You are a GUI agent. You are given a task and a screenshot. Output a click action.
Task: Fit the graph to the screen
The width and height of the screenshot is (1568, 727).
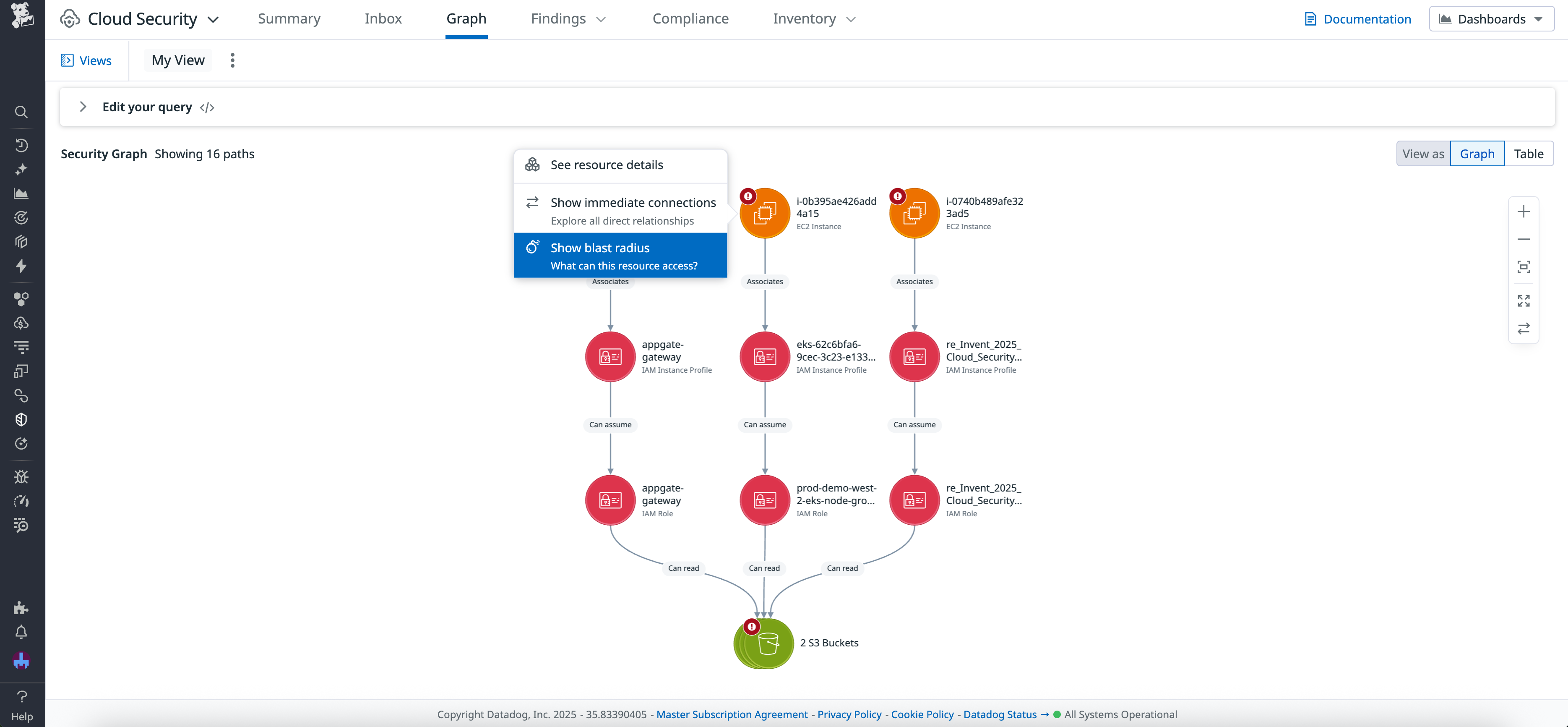(x=1524, y=267)
